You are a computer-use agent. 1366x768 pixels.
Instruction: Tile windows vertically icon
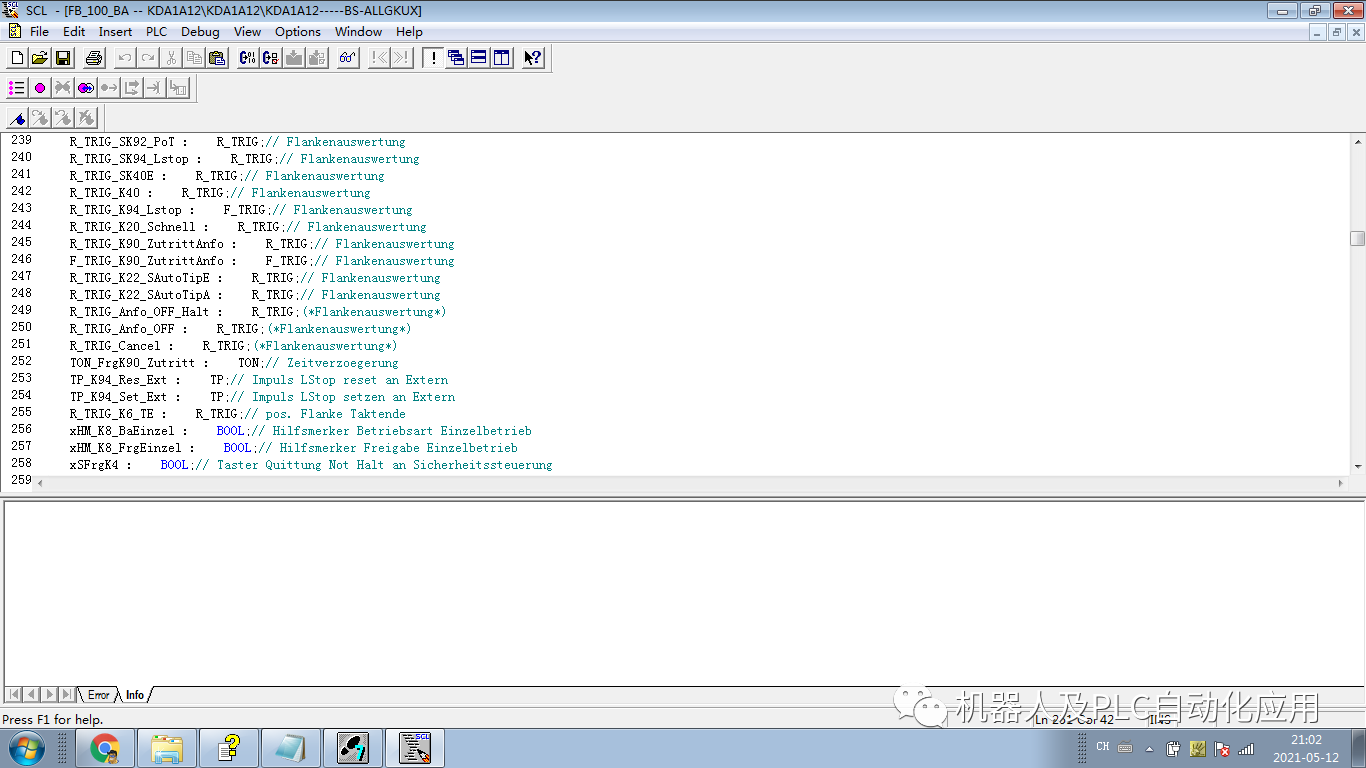point(502,58)
